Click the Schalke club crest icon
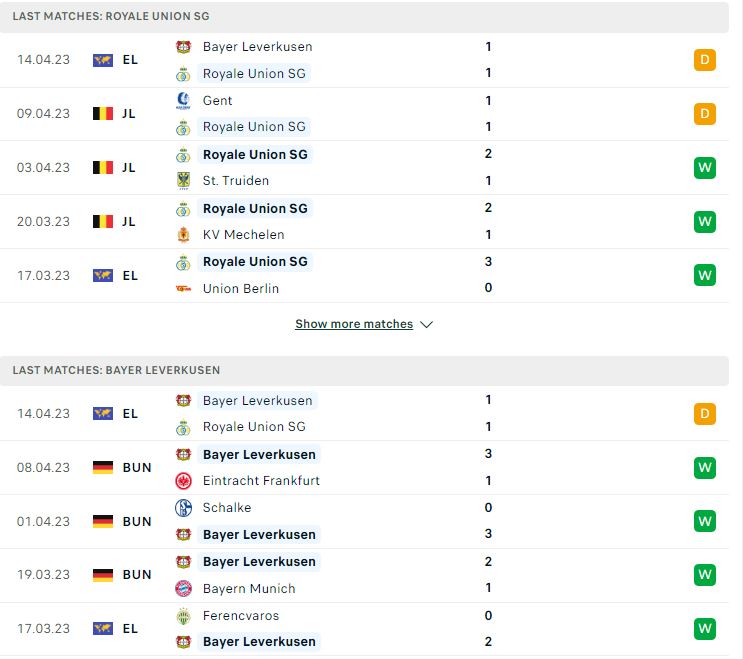 (x=183, y=508)
